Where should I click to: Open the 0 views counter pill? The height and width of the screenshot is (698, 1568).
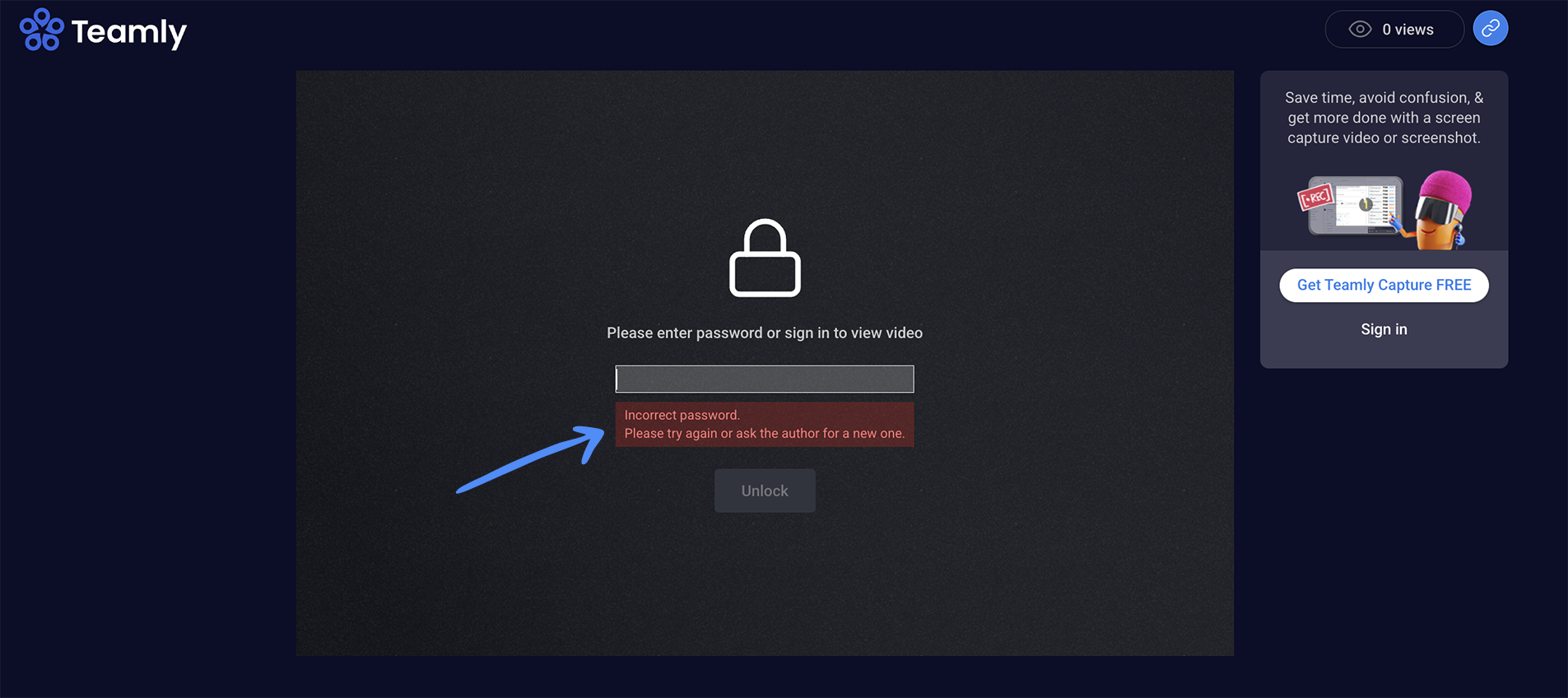coord(1394,30)
